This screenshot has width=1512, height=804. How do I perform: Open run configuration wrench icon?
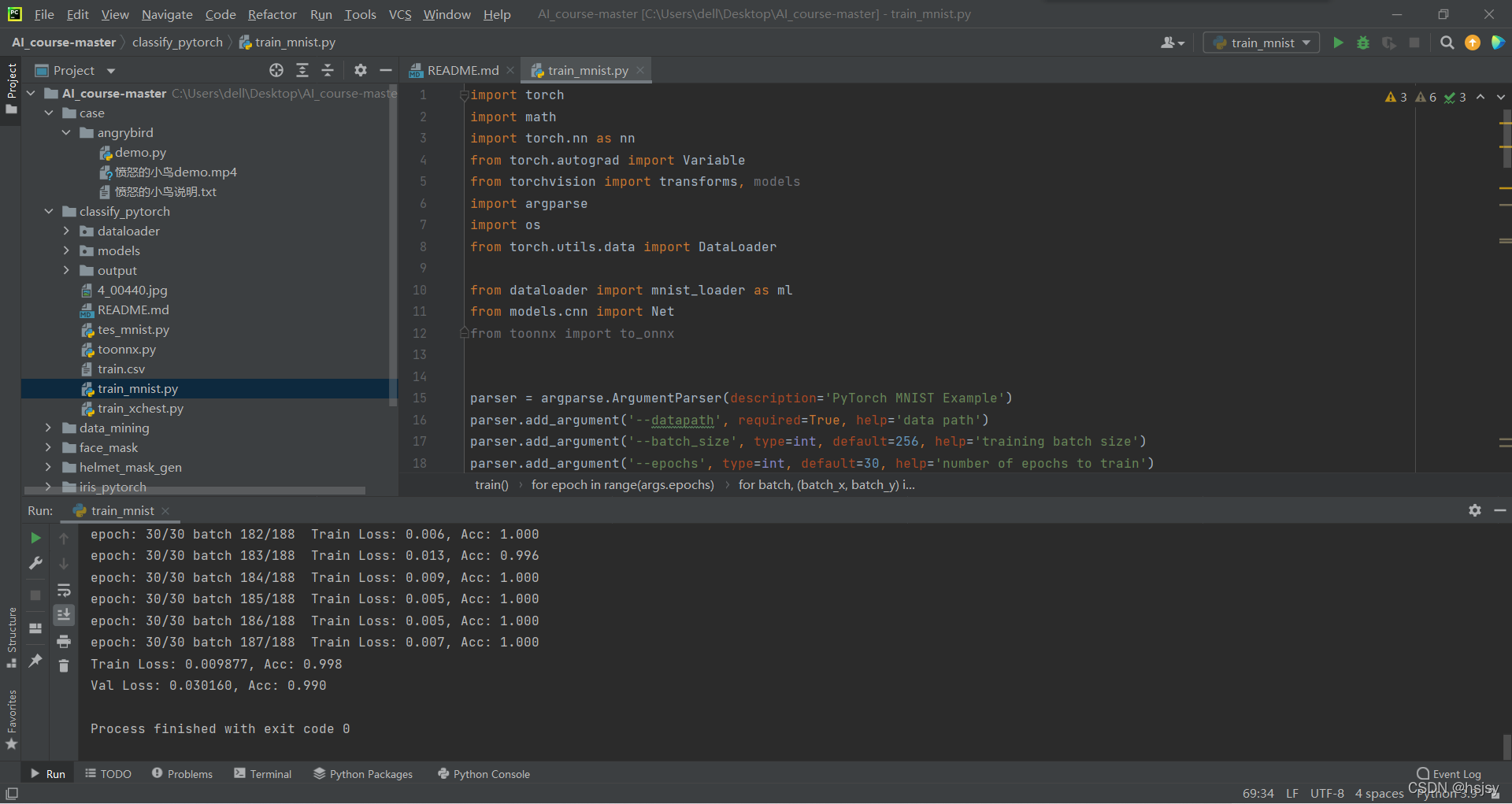35,563
